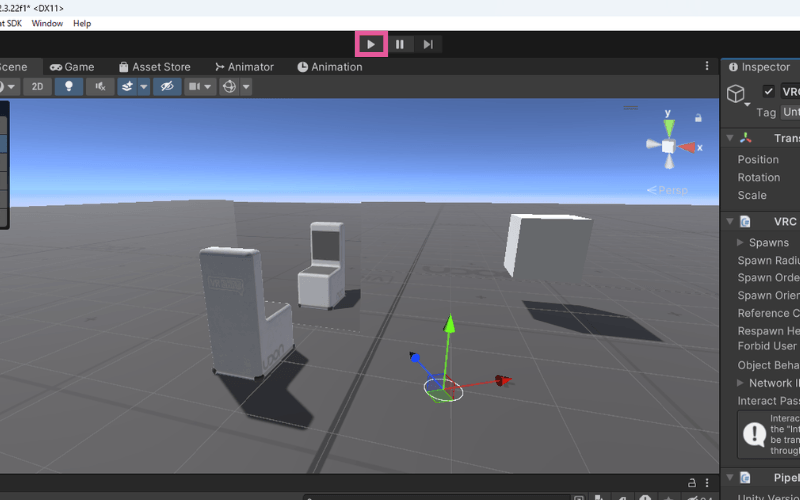800x500 pixels.
Task: Expand the Network I foldout
Action: tap(740, 383)
